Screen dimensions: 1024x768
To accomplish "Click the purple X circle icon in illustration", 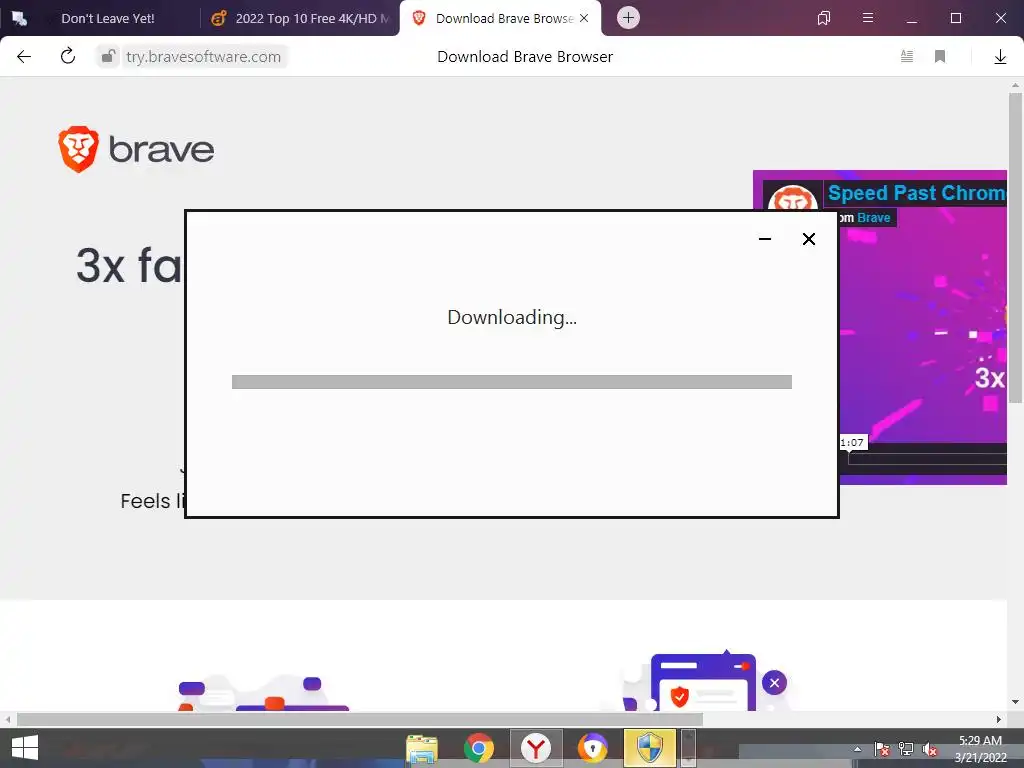I will (x=774, y=683).
